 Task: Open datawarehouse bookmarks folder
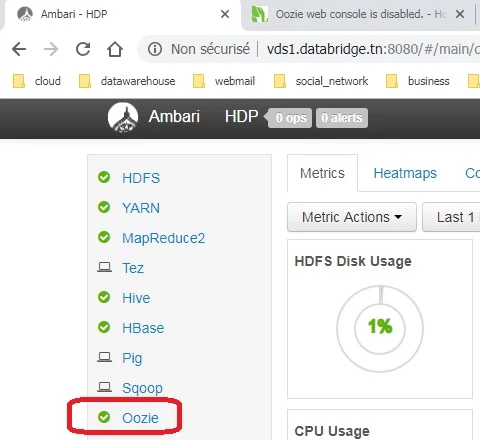click(x=127, y=81)
